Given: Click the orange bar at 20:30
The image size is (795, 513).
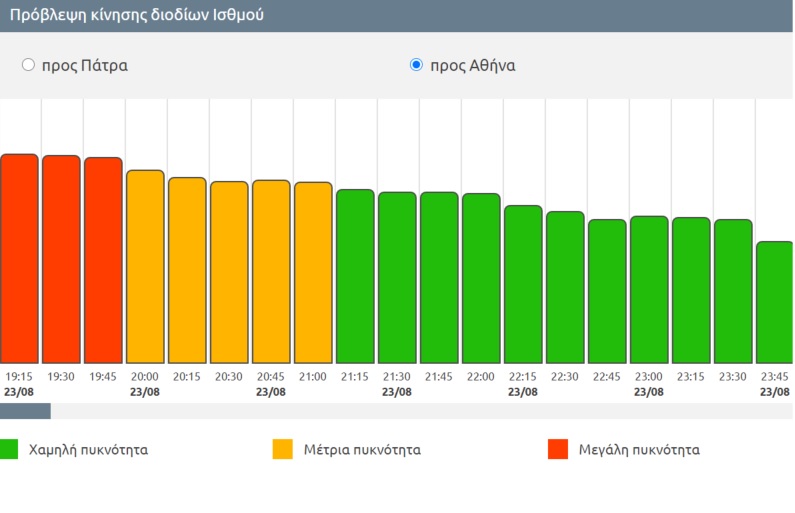Looking at the screenshot, I should [x=229, y=272].
